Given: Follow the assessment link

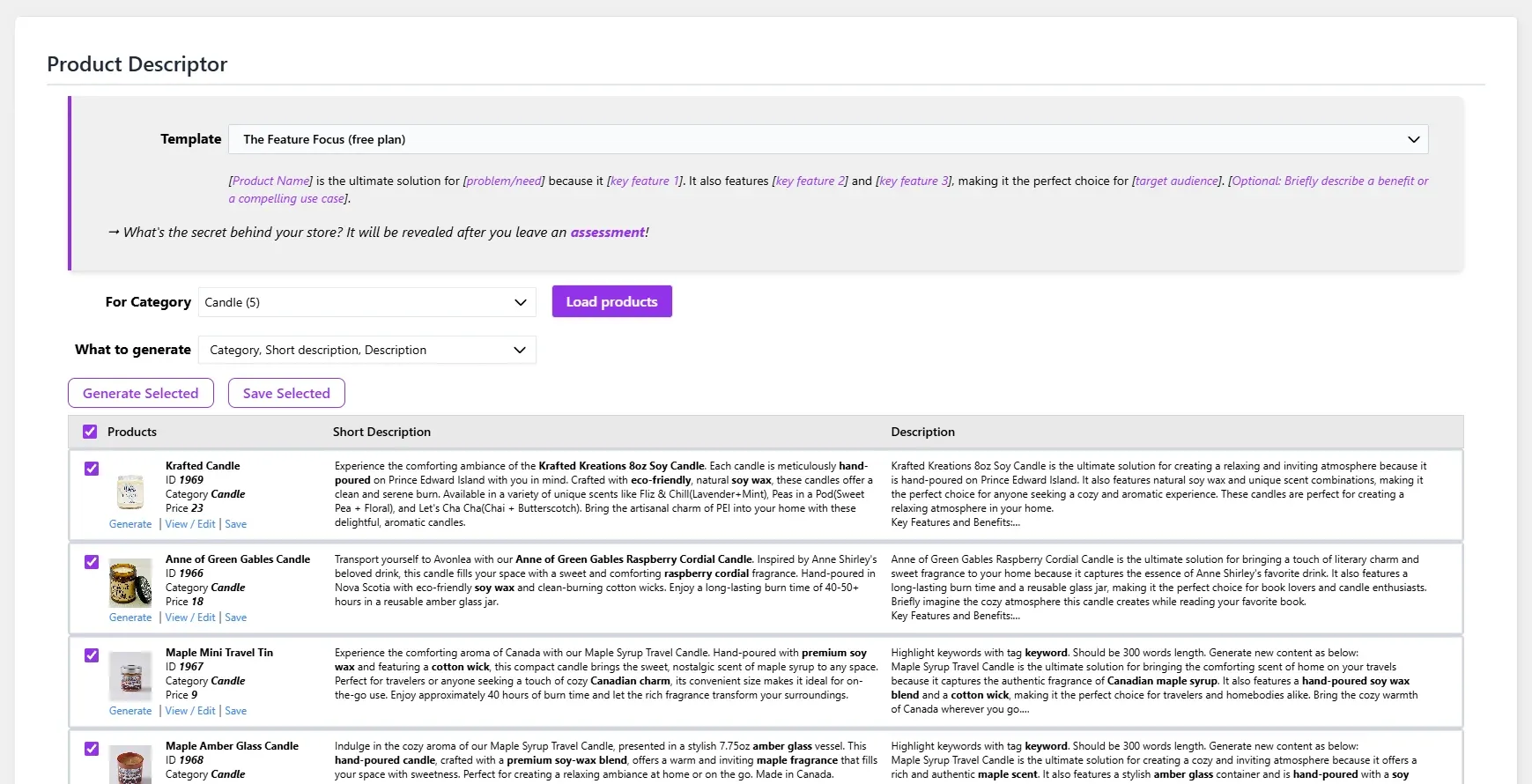Looking at the screenshot, I should (x=608, y=233).
